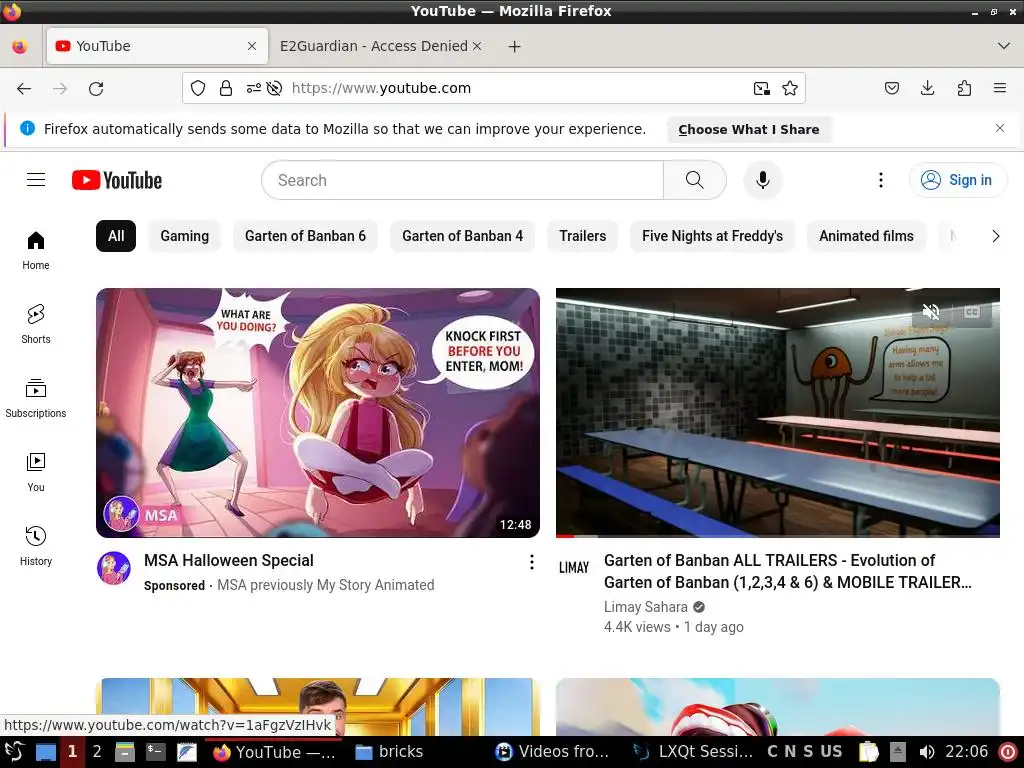Click MSA previously My Story Animated text
Image resolution: width=1024 pixels, height=768 pixels.
[325, 585]
